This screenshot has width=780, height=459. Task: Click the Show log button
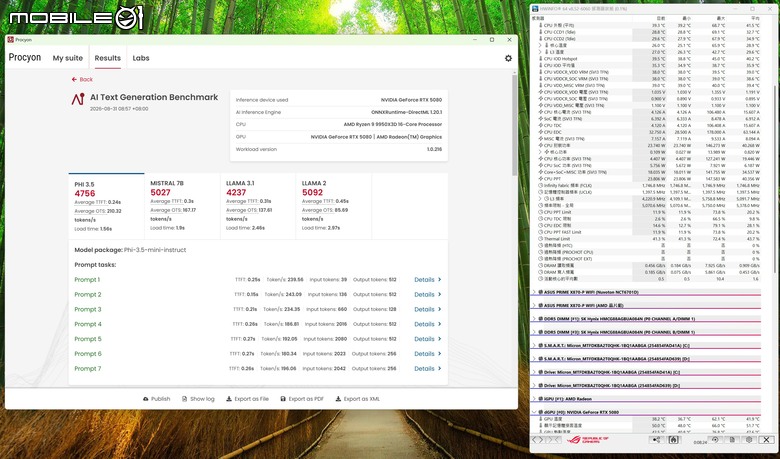(198, 399)
